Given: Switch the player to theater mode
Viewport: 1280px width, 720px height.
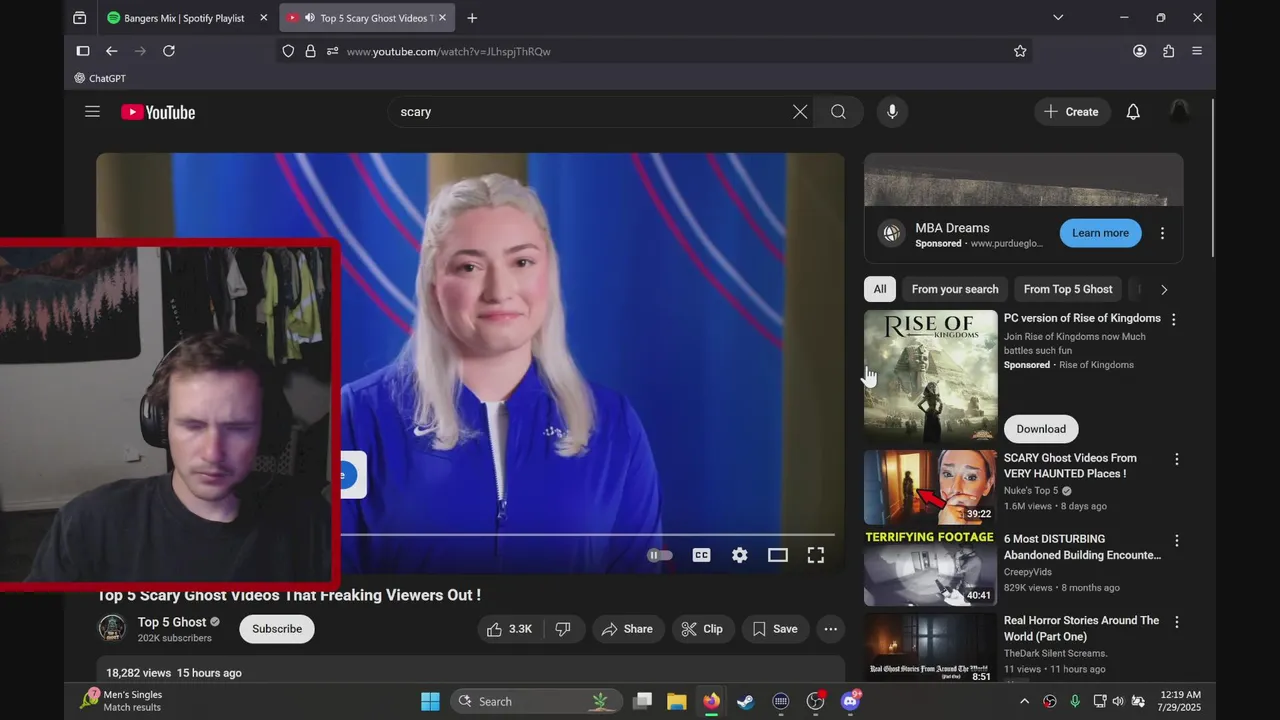Looking at the screenshot, I should coord(777,555).
